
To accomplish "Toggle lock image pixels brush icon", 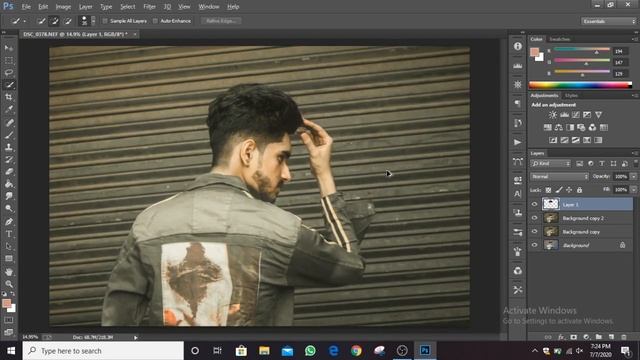I will click(559, 190).
